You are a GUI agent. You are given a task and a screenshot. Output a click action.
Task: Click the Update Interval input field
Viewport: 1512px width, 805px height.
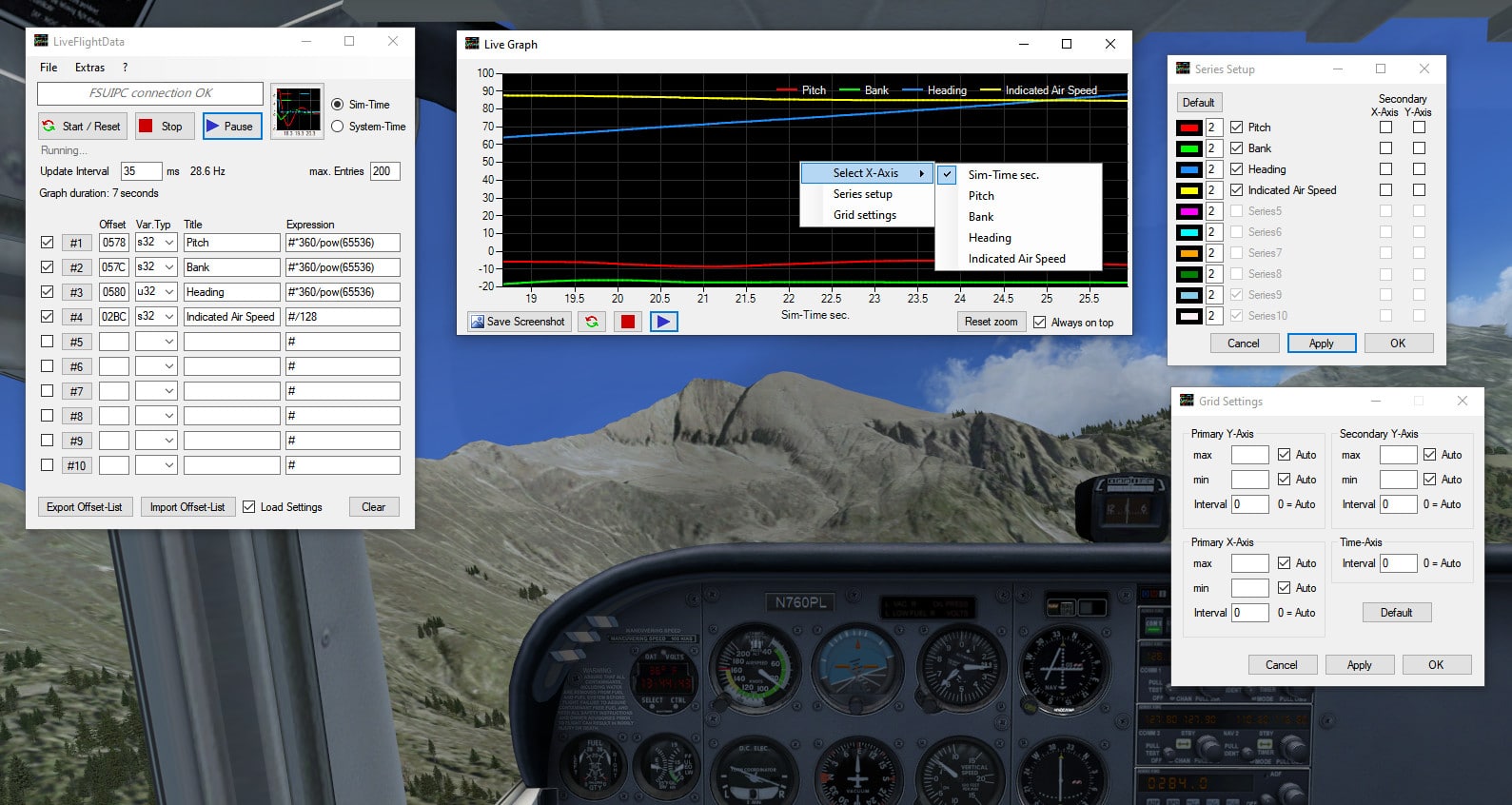coord(140,171)
